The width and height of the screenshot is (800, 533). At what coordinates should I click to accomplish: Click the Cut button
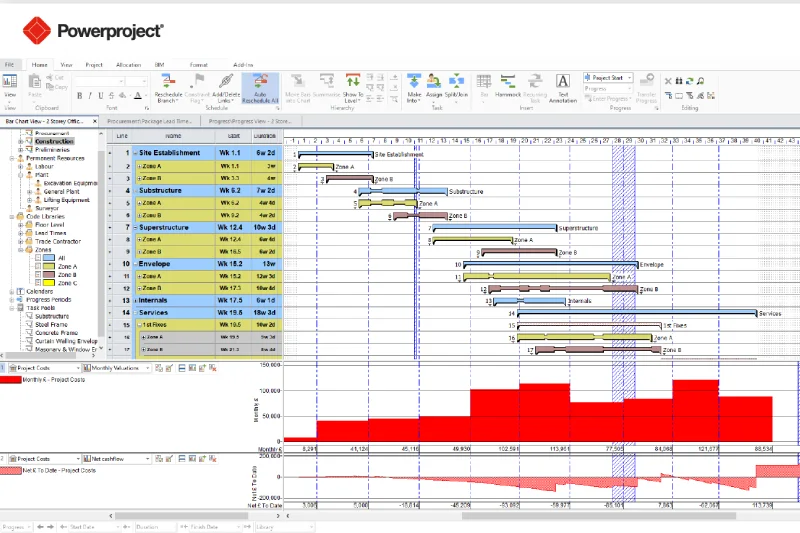pyautogui.click(x=55, y=78)
